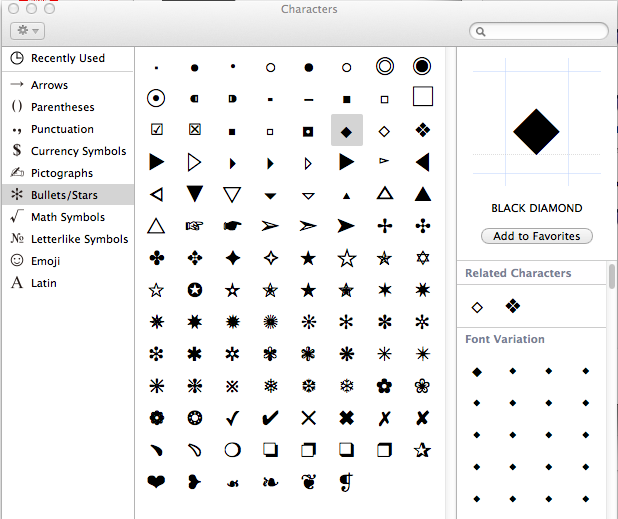Select the black pointing hand character
The width and height of the screenshot is (618, 519).
pos(233,226)
